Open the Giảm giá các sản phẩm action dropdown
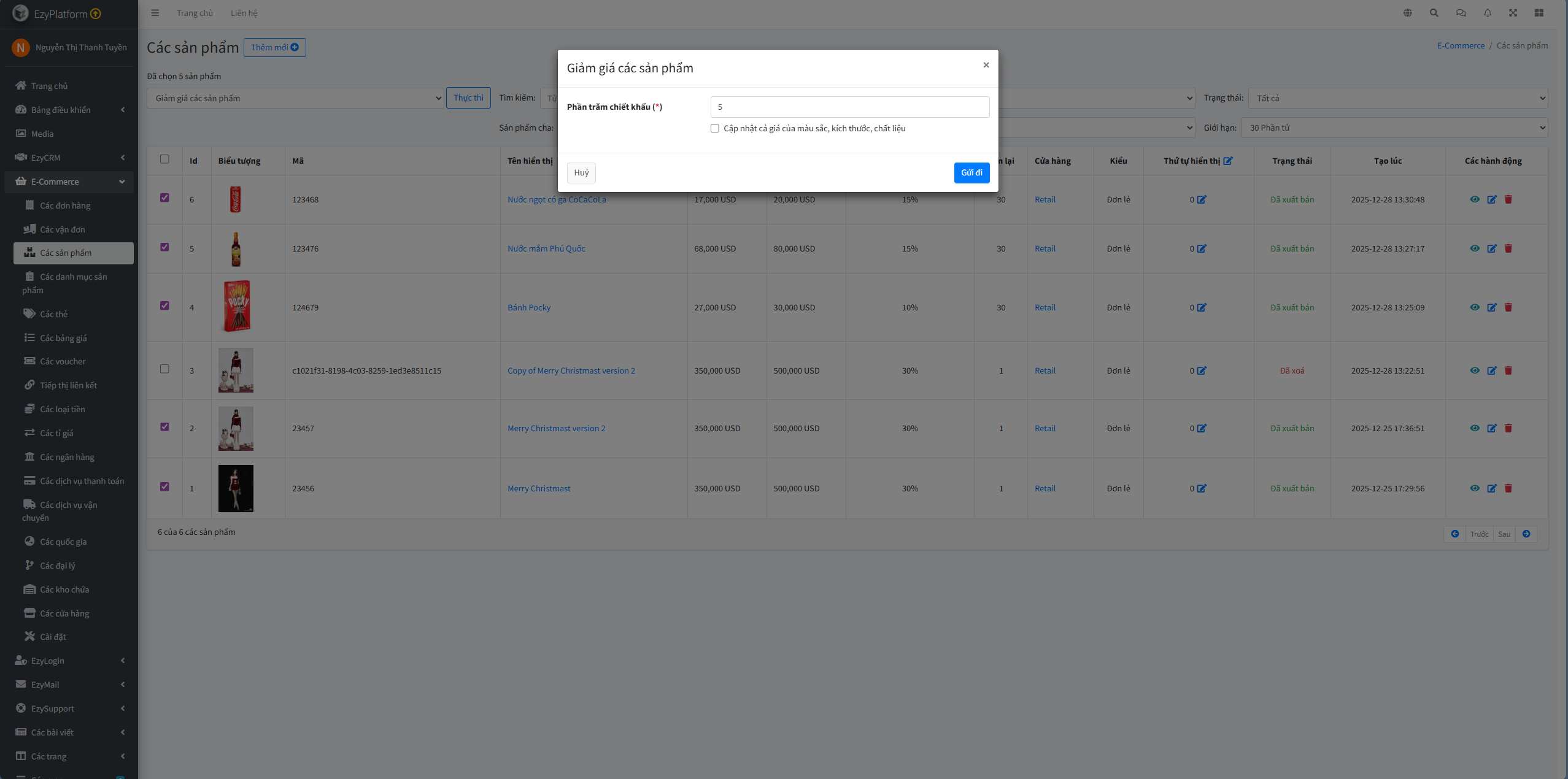This screenshot has width=1568, height=779. tap(295, 98)
